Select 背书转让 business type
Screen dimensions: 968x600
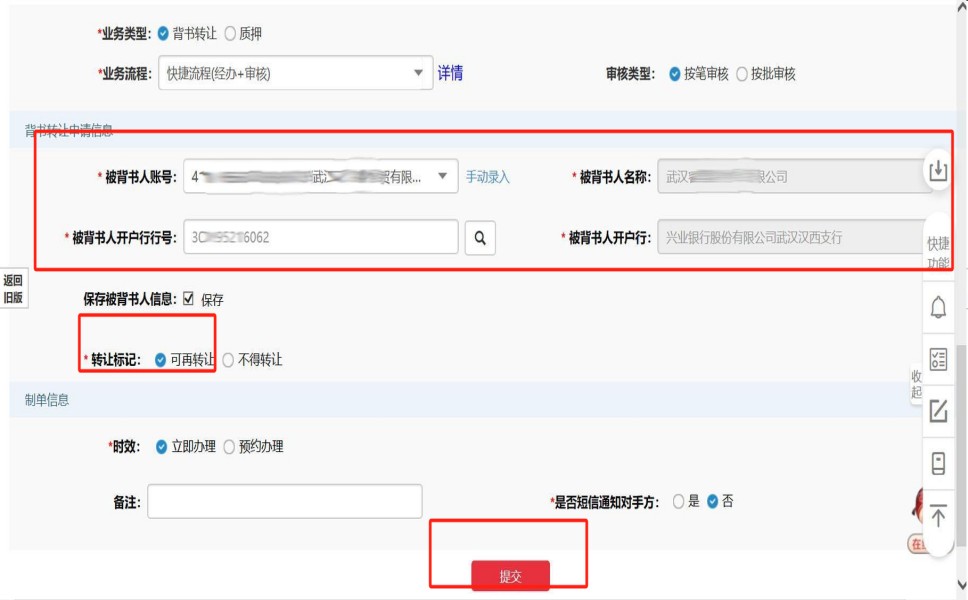(x=163, y=33)
